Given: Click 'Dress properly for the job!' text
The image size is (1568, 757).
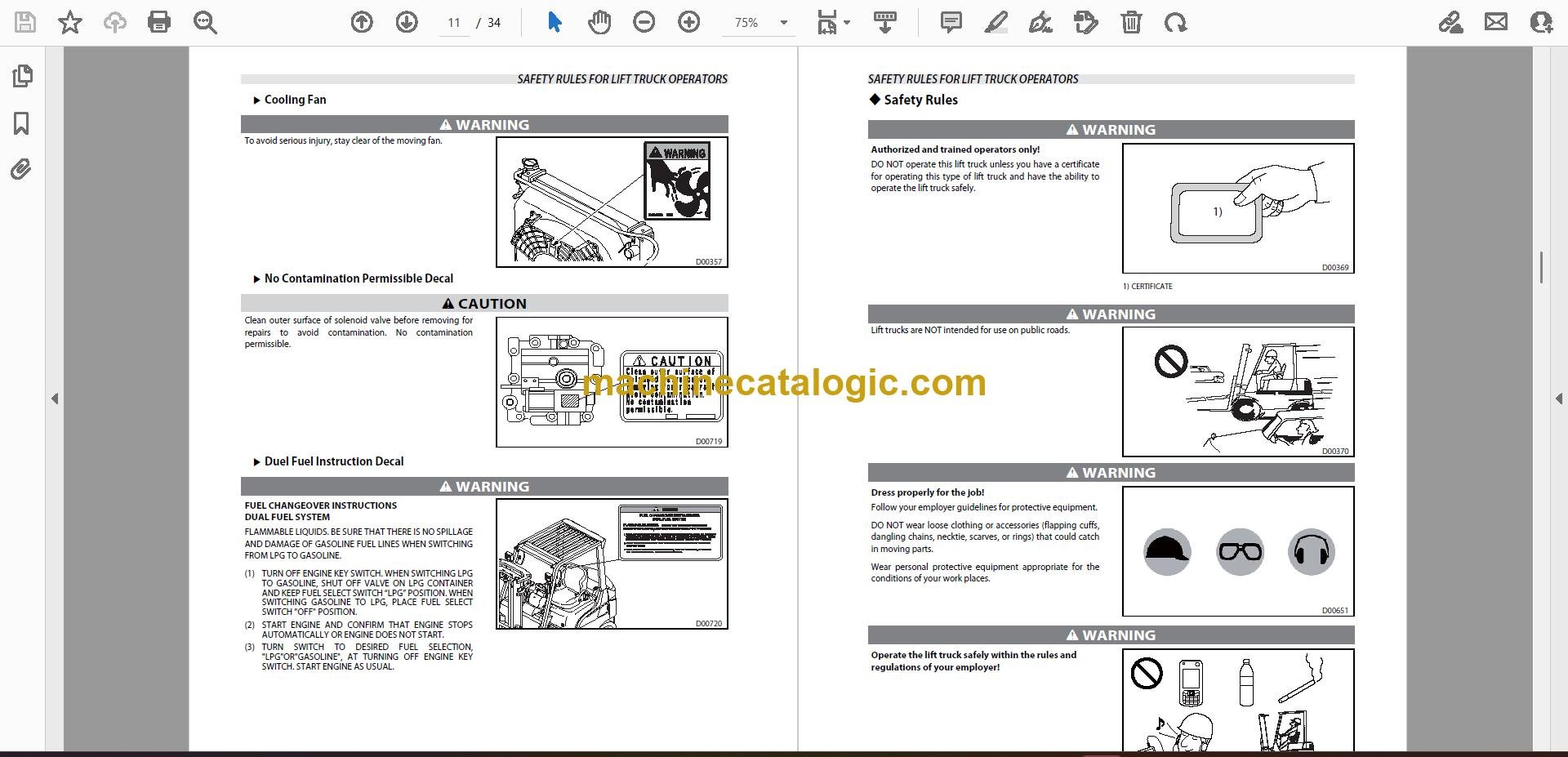Looking at the screenshot, I should click(927, 492).
